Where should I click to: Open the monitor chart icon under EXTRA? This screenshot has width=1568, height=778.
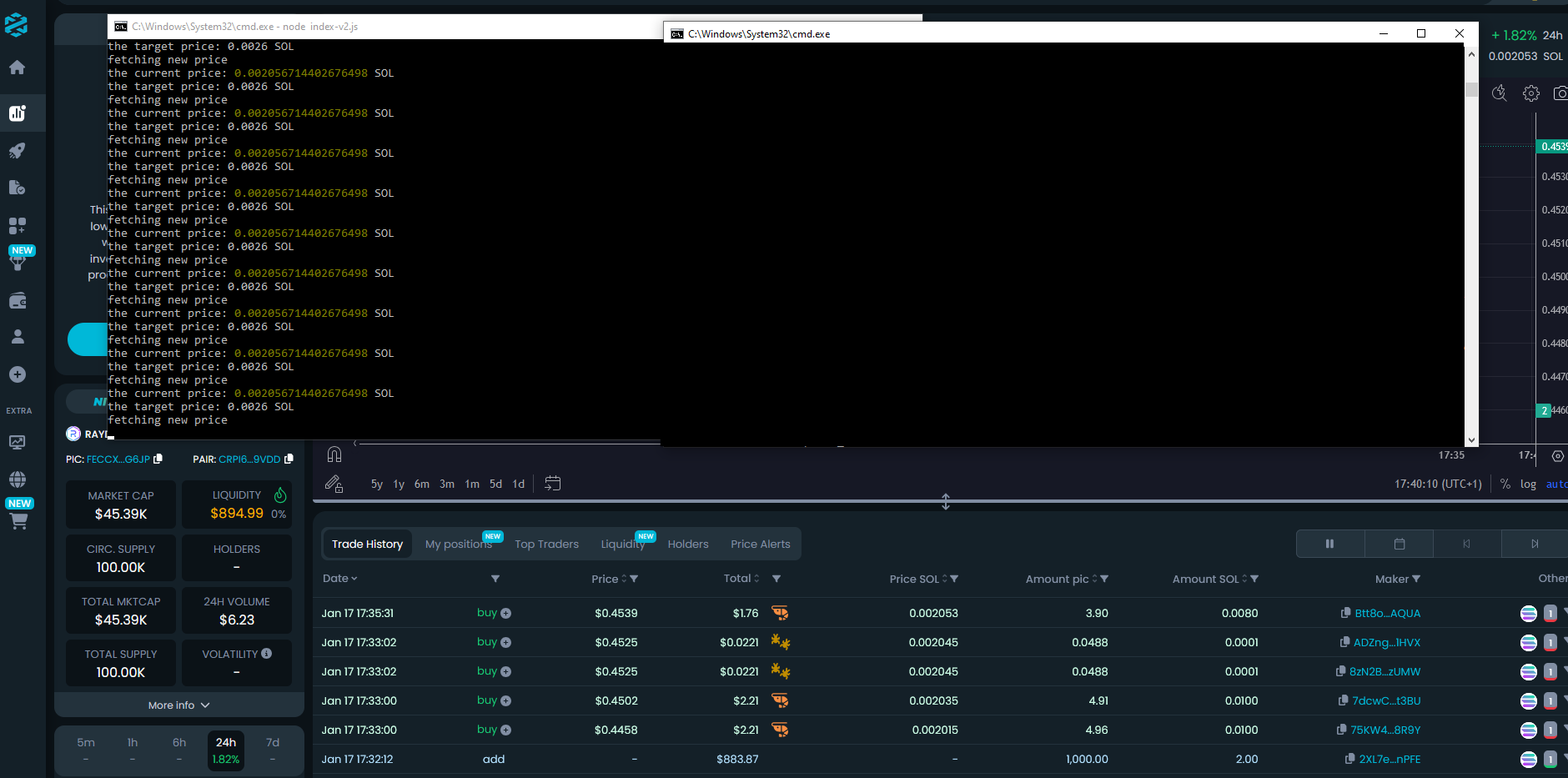17,442
